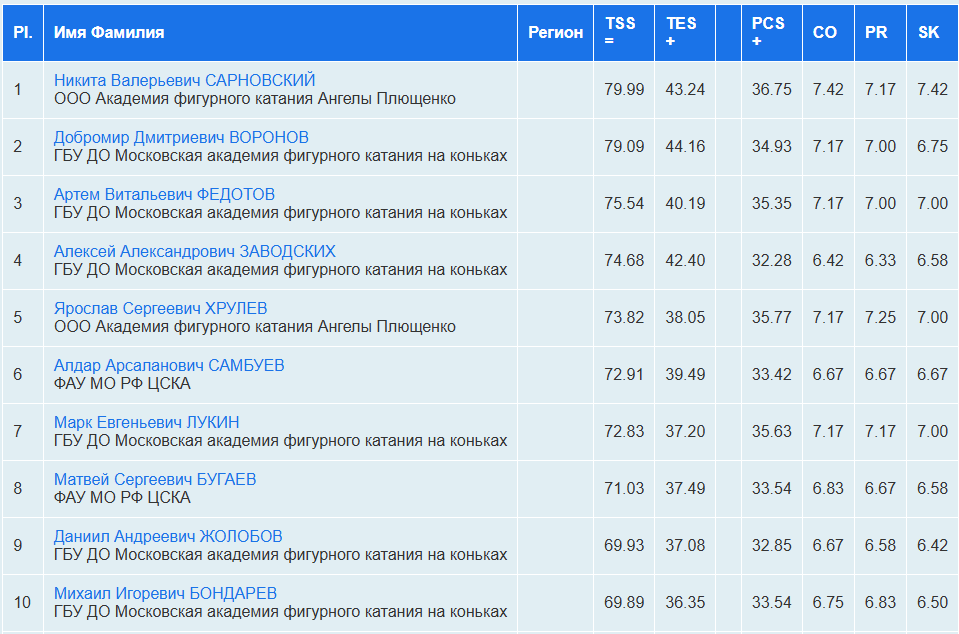Screen dimensions: 959x634
Task: Select TSS value 71.03
Action: 624,488
